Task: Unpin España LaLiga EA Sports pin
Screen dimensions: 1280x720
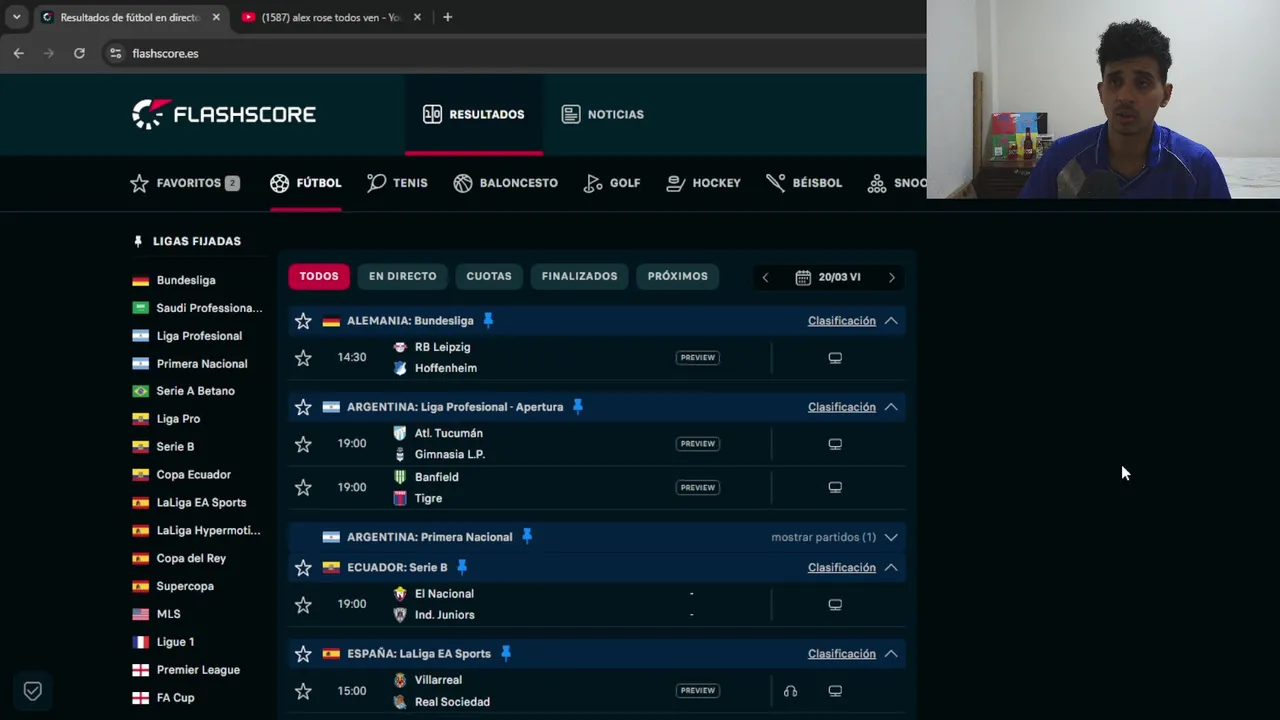Action: click(x=506, y=653)
